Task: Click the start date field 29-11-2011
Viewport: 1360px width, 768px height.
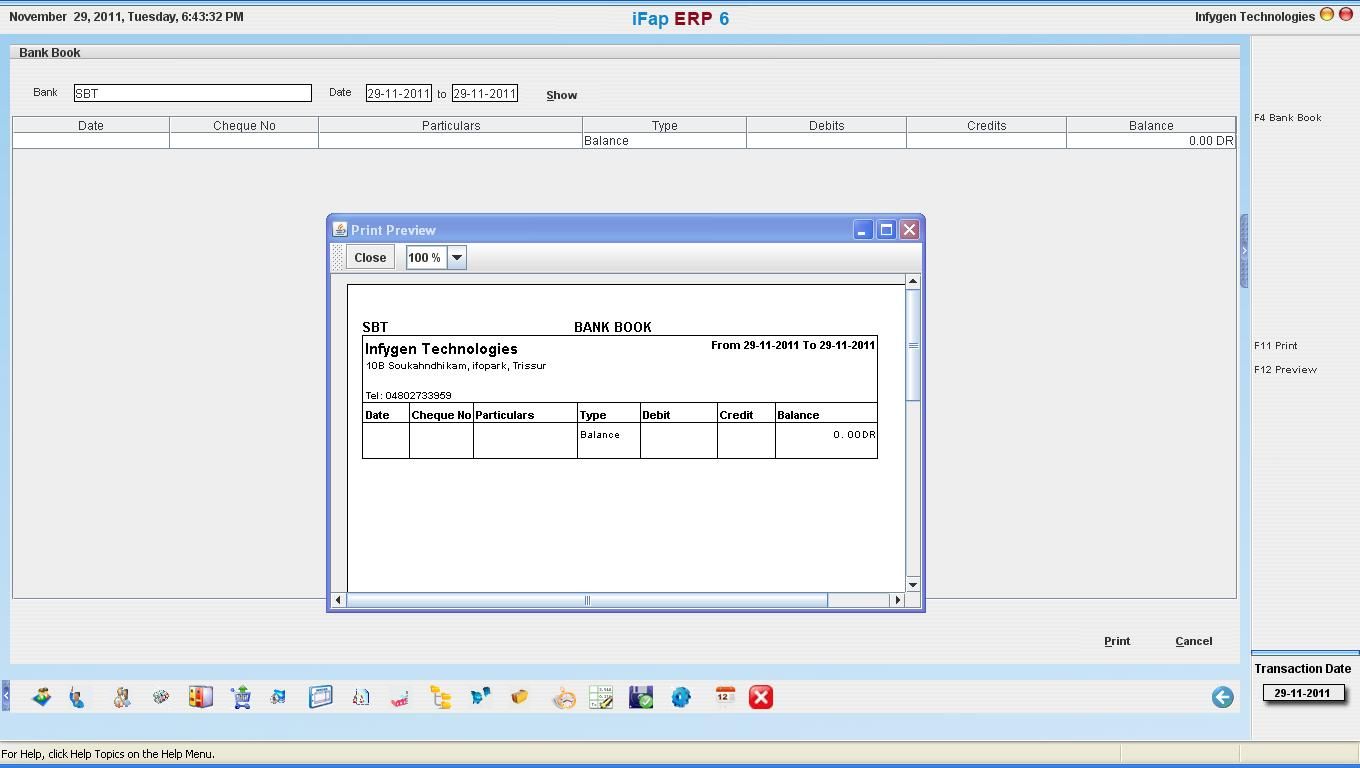Action: [398, 93]
